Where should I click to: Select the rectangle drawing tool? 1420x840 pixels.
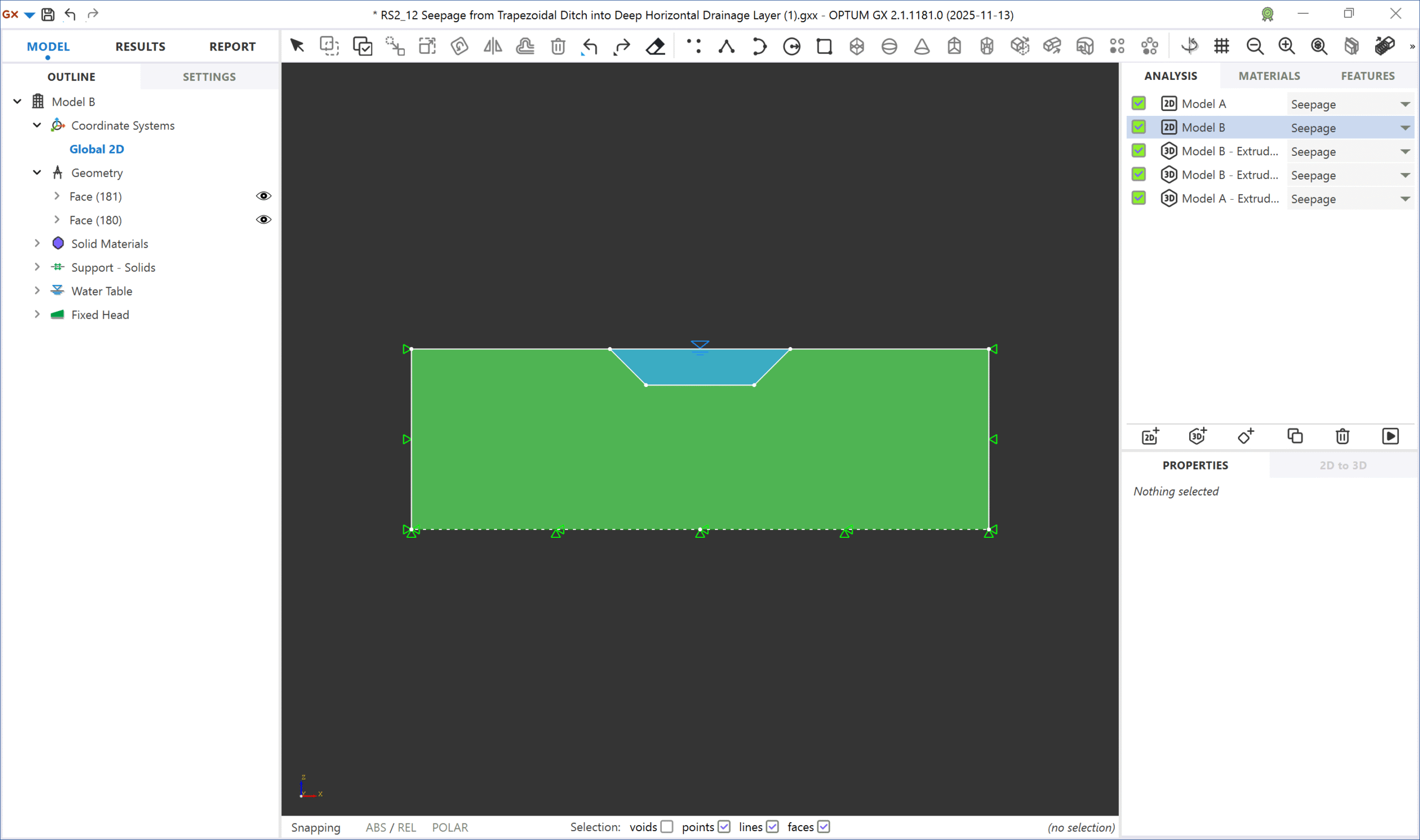[824, 46]
